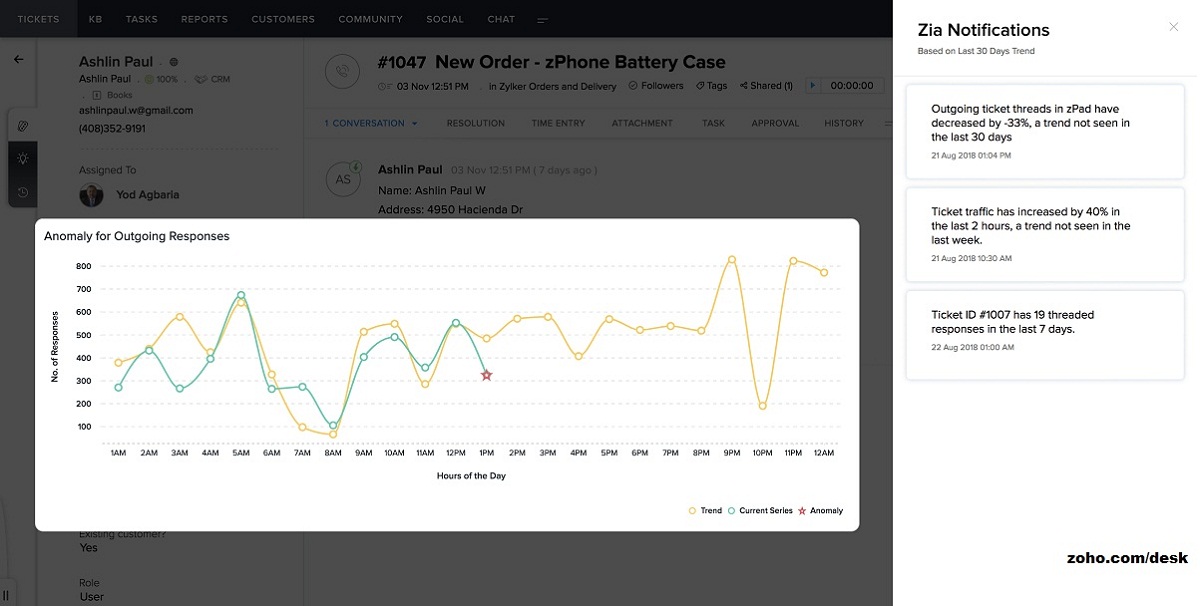Open the history clock sidebar icon

coord(22,192)
